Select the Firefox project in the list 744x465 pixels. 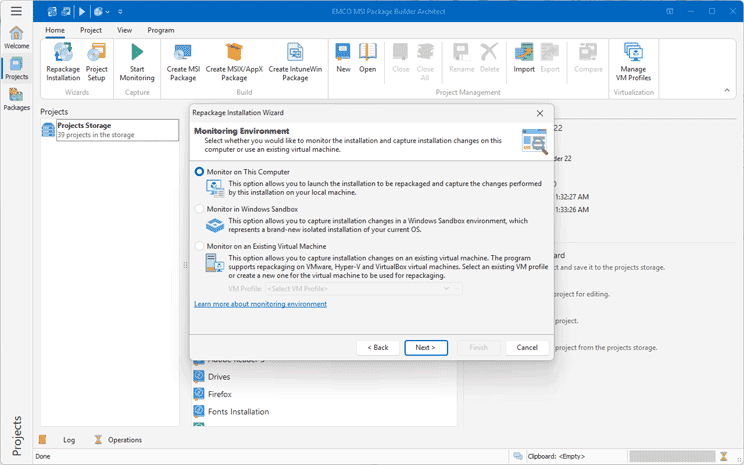(x=220, y=394)
